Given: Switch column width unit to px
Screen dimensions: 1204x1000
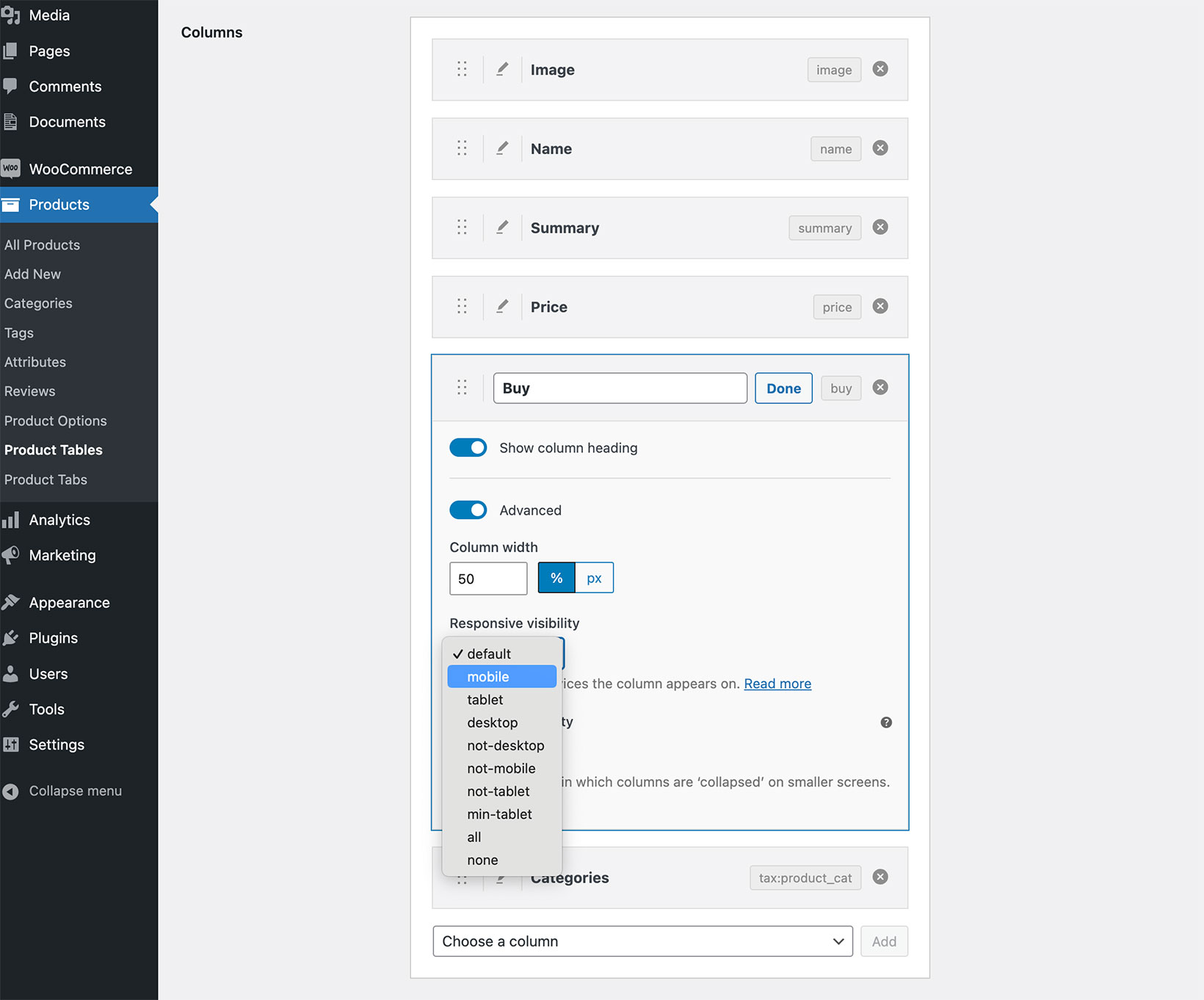Looking at the screenshot, I should pos(594,579).
